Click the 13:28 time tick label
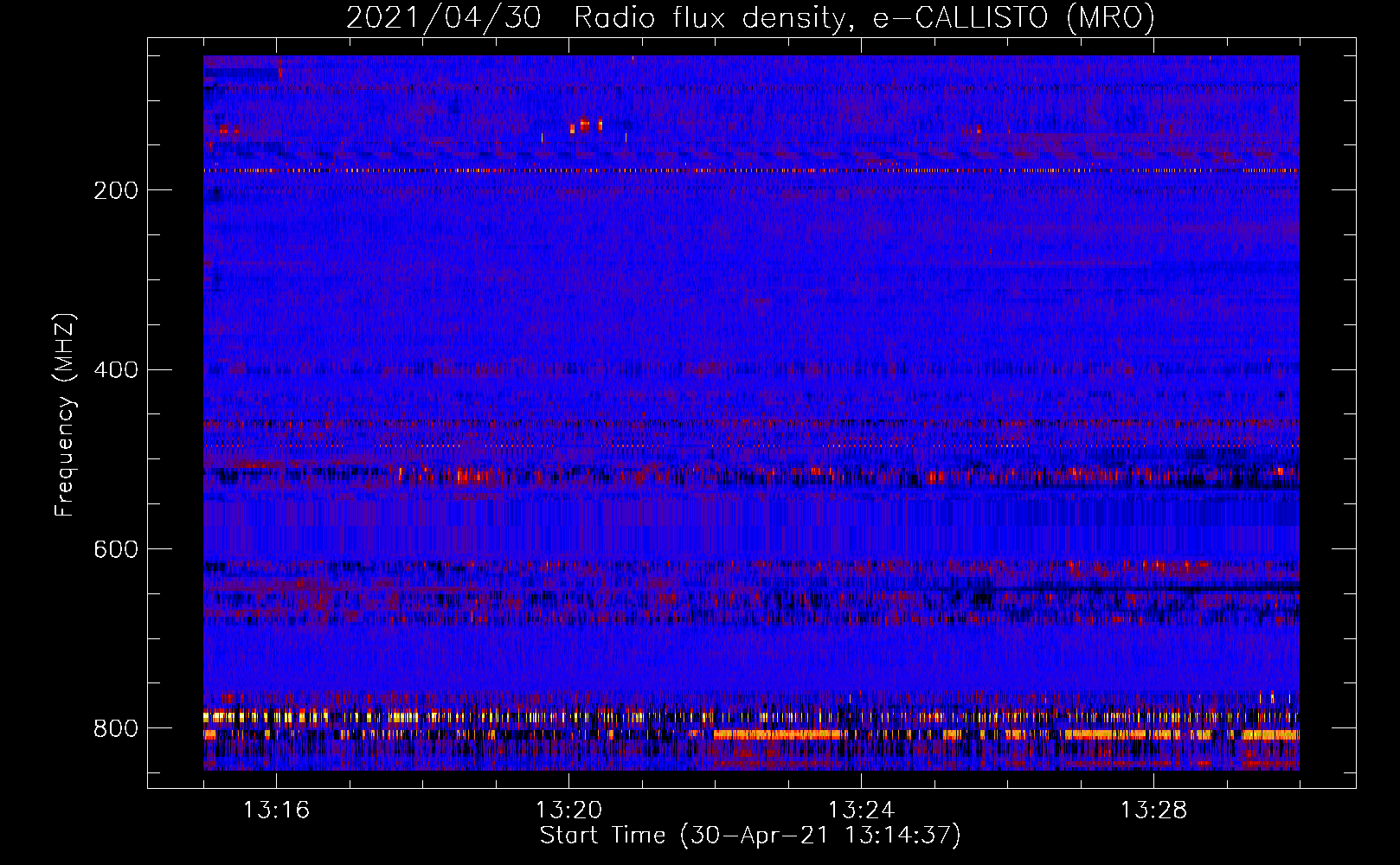Viewport: 1400px width, 865px height. tap(1153, 810)
